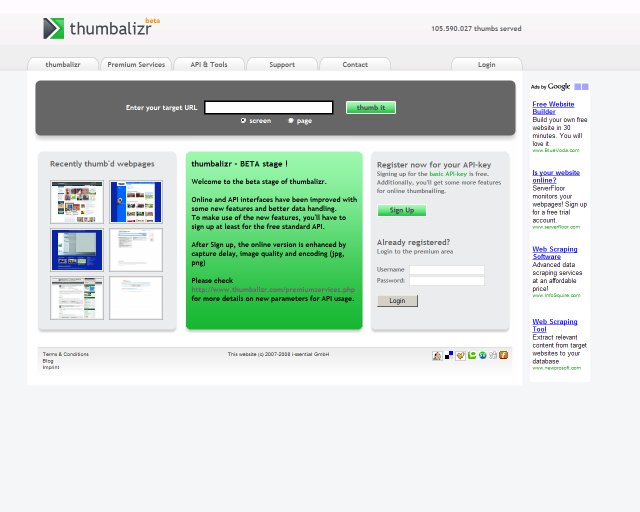Click into the Username field
Viewport: 640px width, 512px height.
click(x=447, y=270)
